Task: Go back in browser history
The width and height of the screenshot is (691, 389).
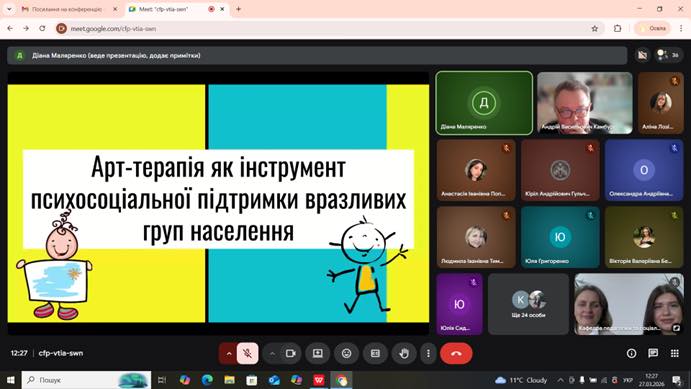Action: [x=10, y=28]
